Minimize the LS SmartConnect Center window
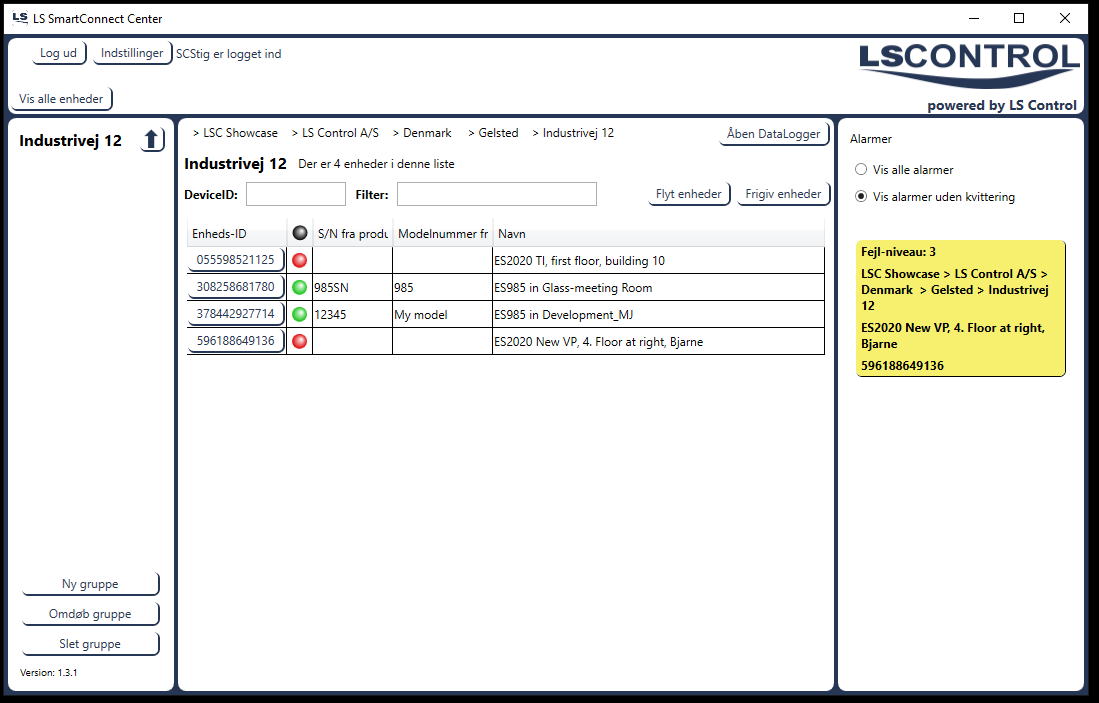 click(x=974, y=18)
